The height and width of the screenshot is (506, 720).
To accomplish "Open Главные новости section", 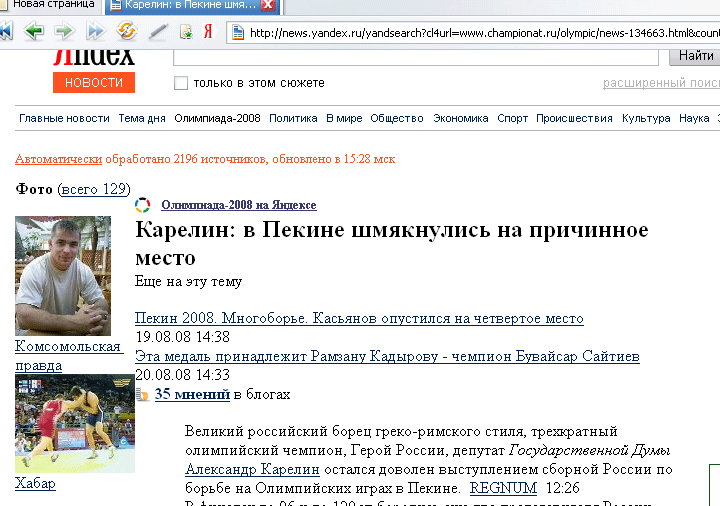I will tap(64, 118).
